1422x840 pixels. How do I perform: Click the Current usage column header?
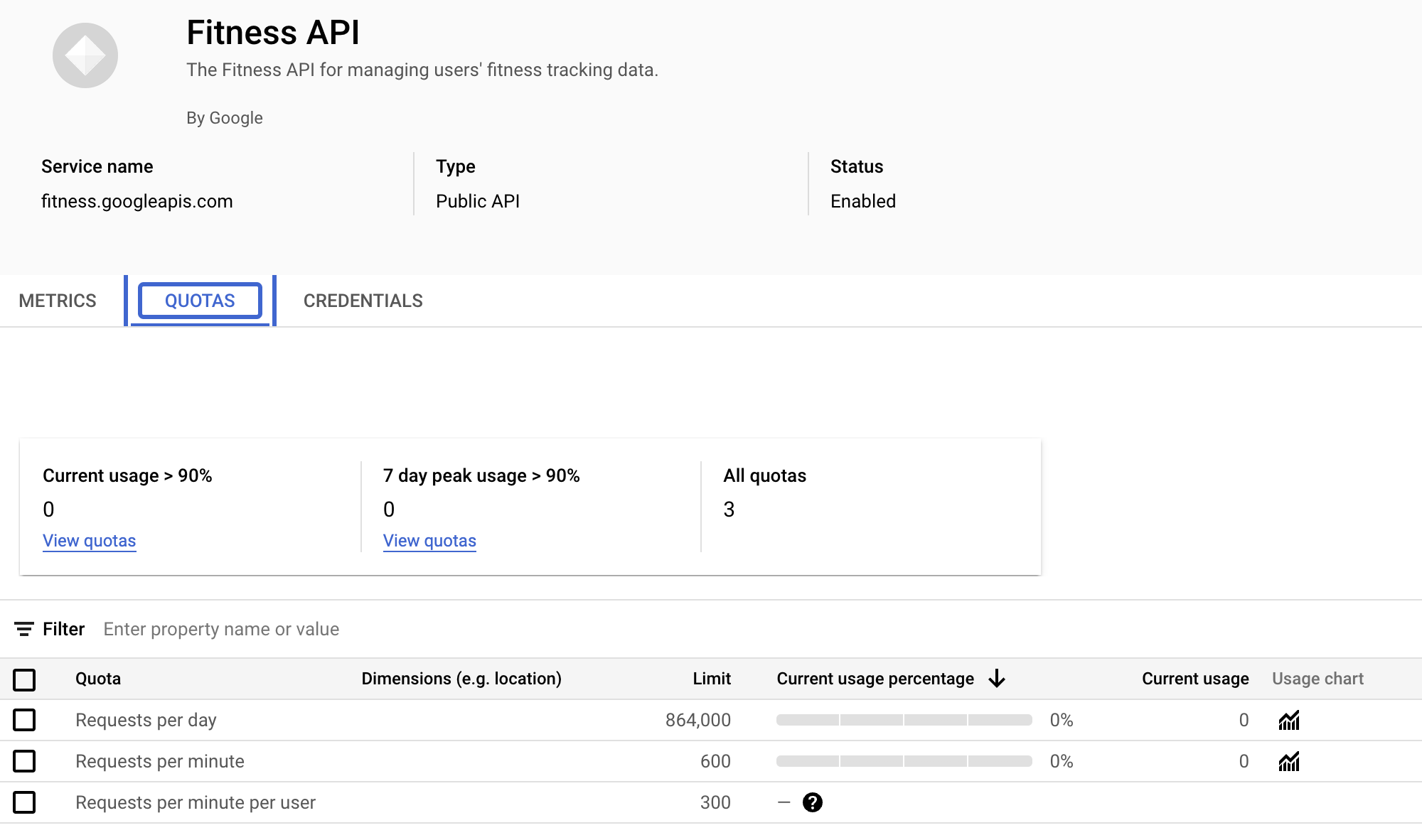[x=1195, y=679]
